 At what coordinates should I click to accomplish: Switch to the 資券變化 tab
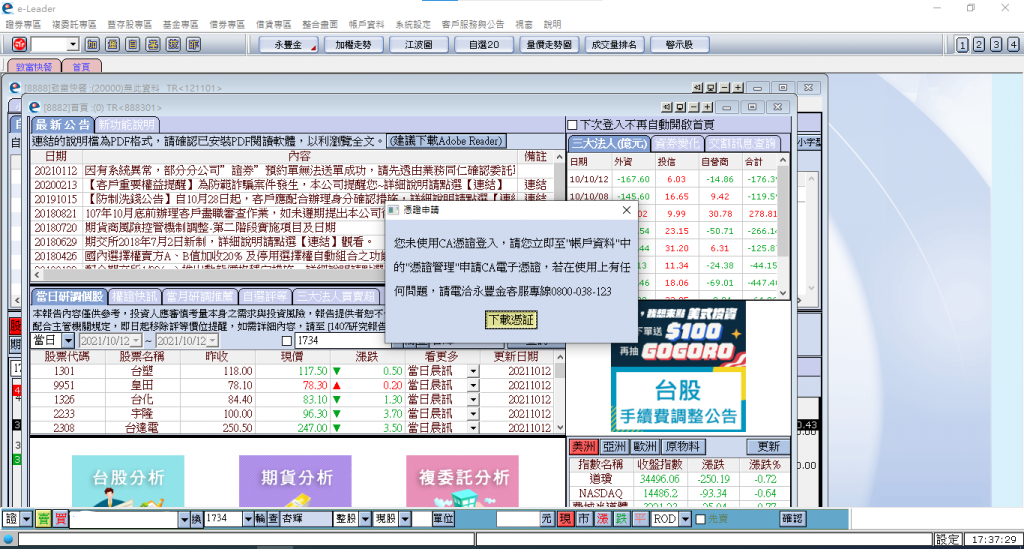(677, 143)
